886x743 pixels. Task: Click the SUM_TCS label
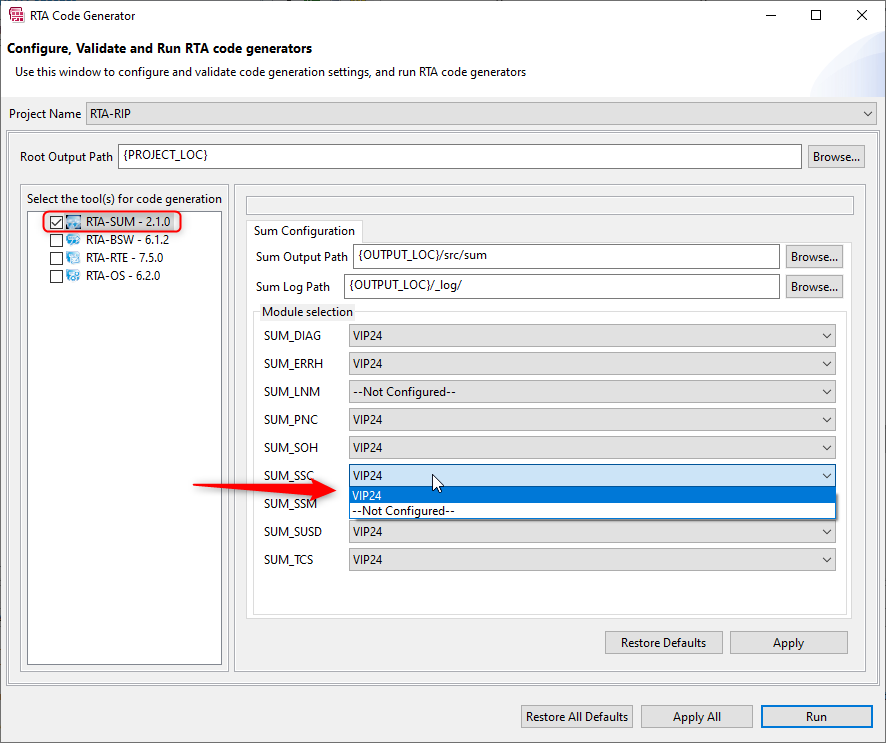pos(288,560)
